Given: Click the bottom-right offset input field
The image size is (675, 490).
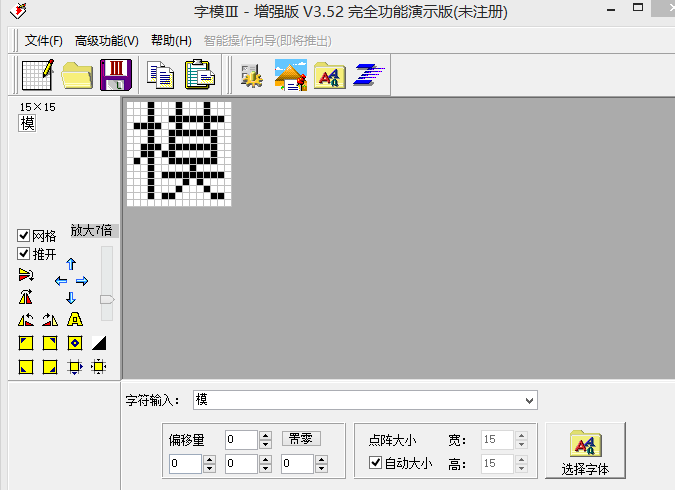Looking at the screenshot, I should [x=297, y=463].
